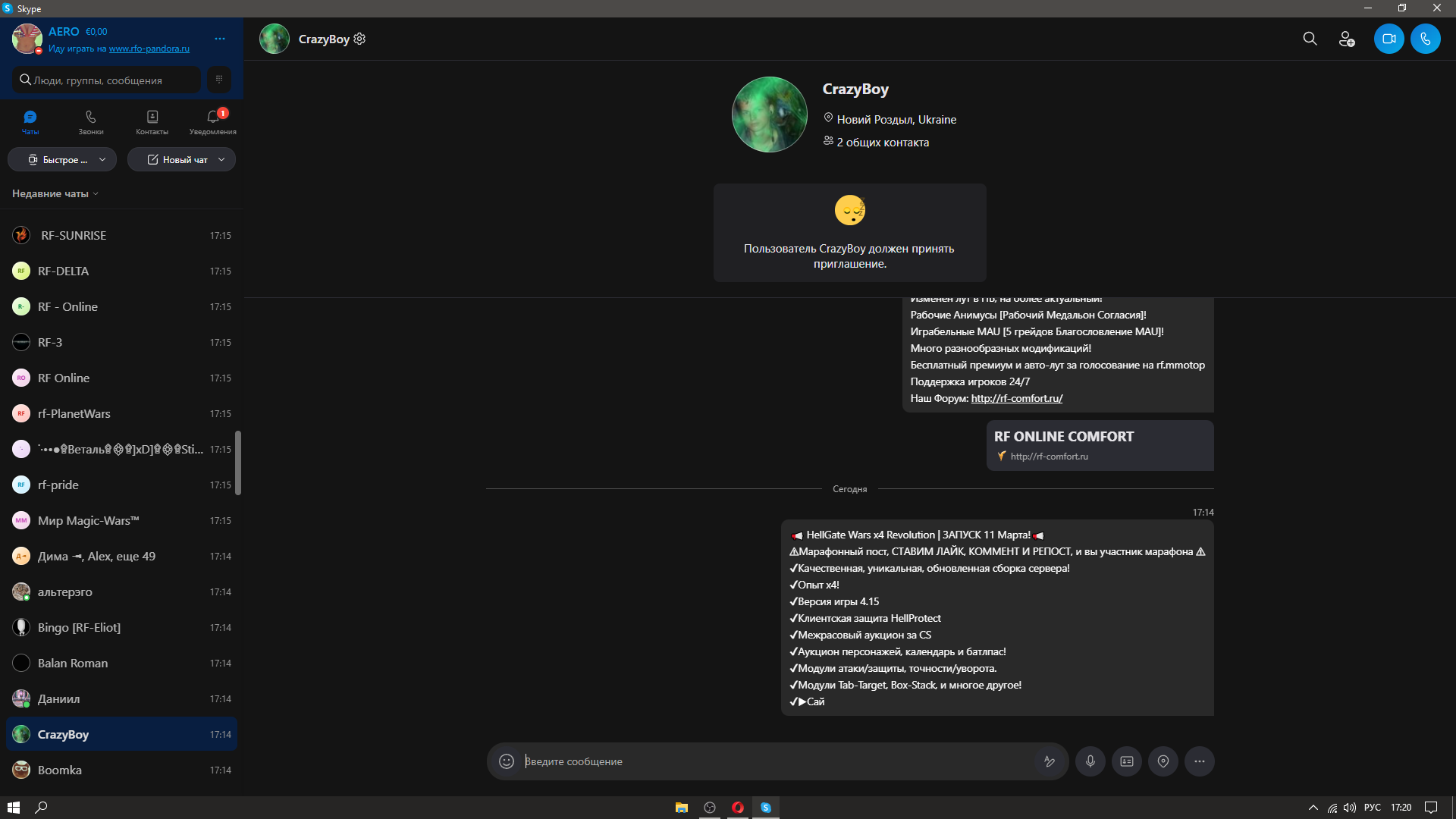Open Opera browser from taskbar

pos(737,808)
